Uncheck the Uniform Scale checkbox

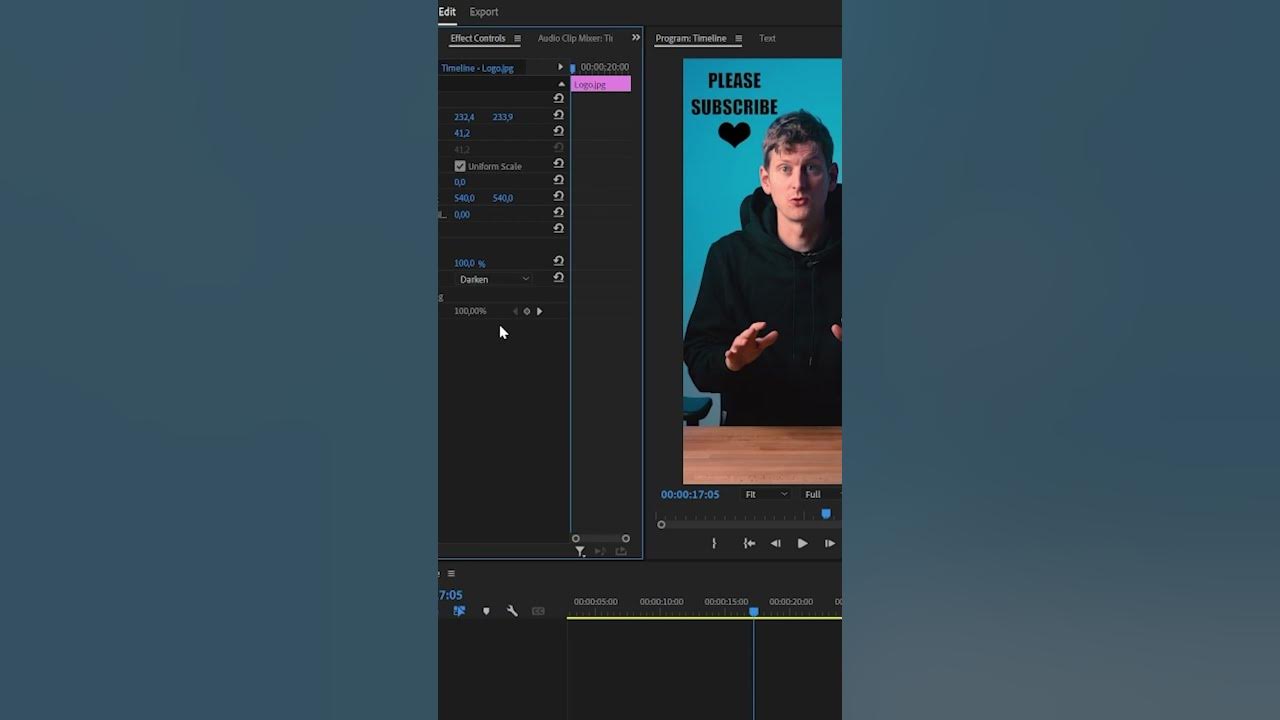(x=460, y=166)
